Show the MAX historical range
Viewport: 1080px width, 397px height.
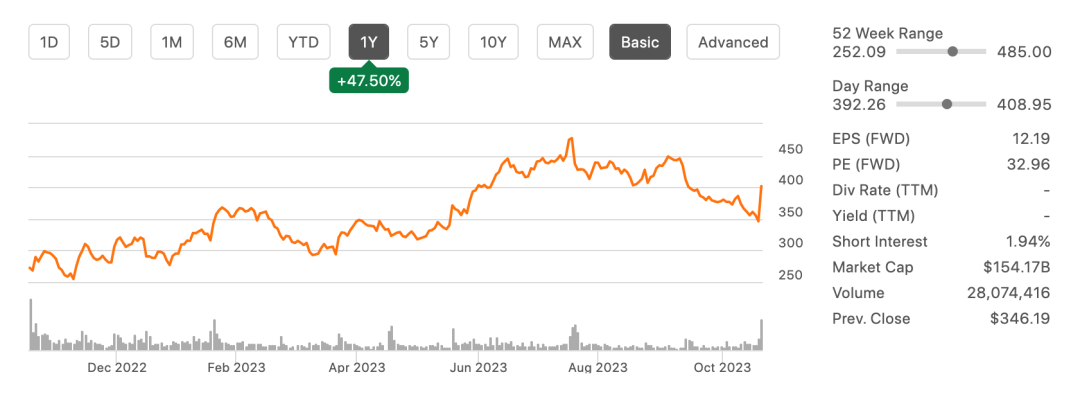565,42
